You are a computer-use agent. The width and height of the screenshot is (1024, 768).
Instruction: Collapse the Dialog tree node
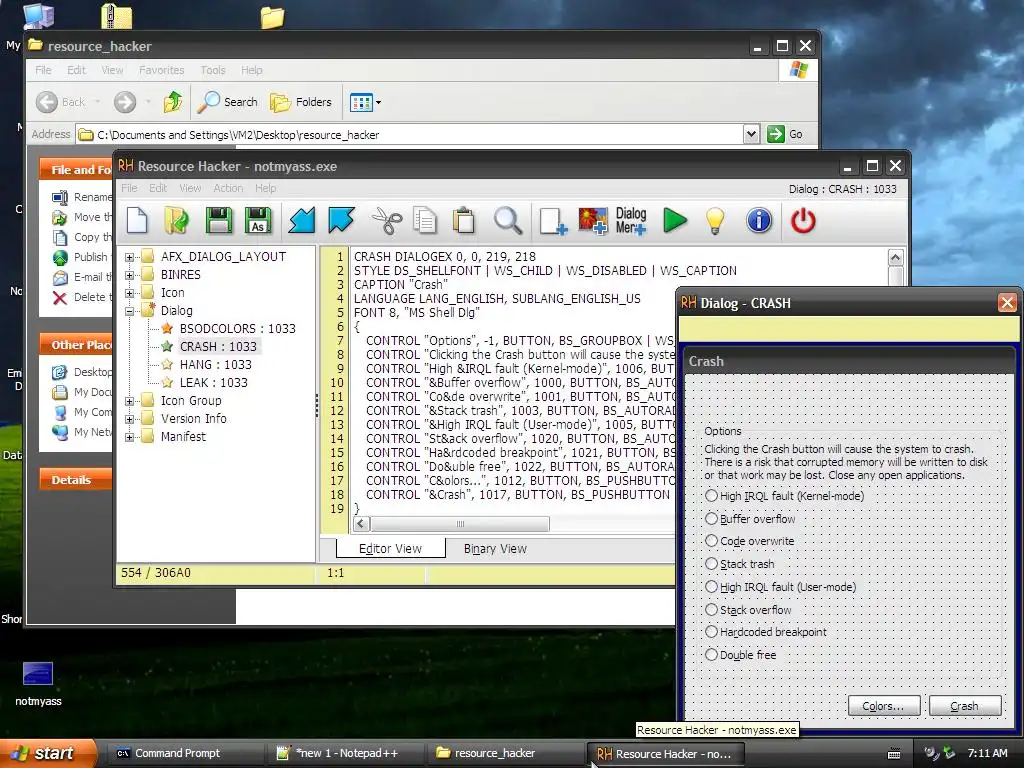(x=129, y=312)
